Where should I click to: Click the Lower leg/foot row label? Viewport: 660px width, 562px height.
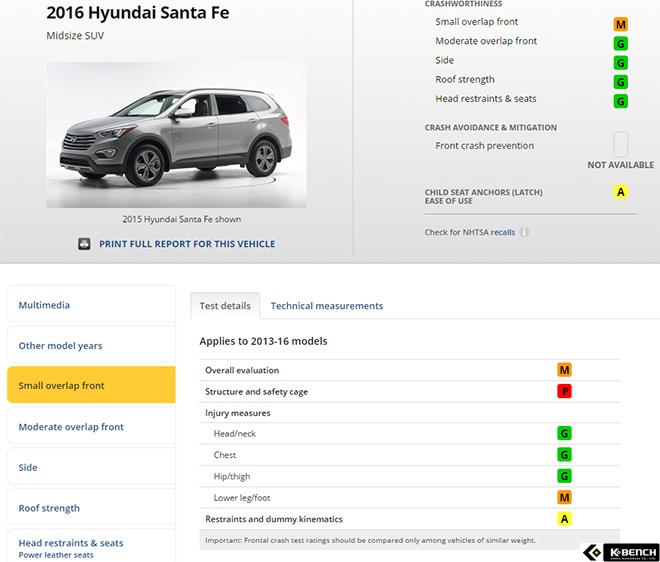click(x=242, y=498)
